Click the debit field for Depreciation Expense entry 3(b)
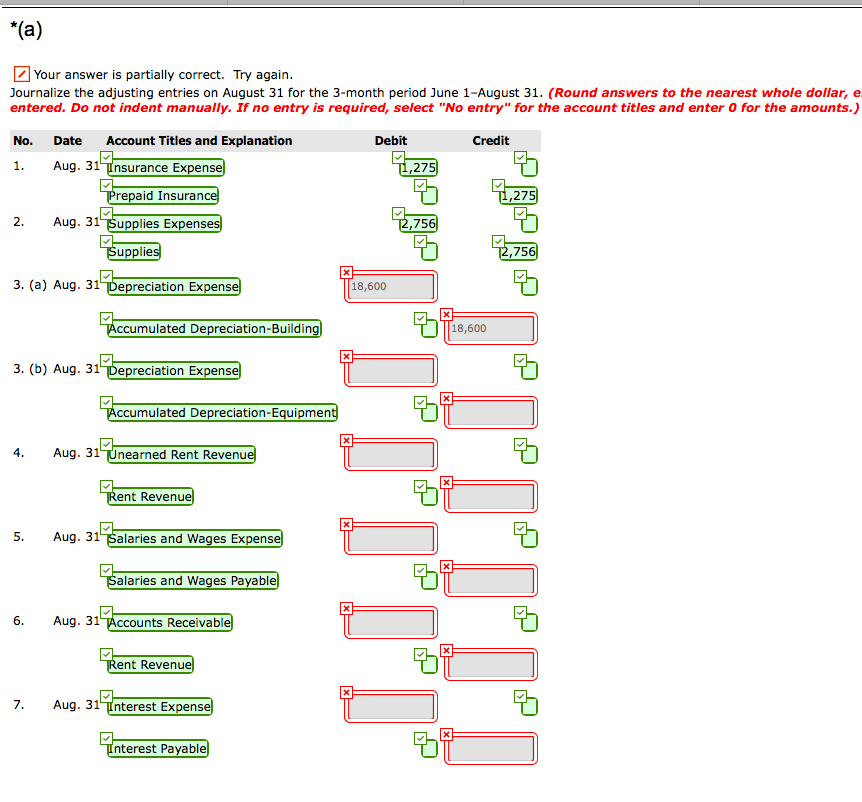862x802 pixels. pos(391,371)
